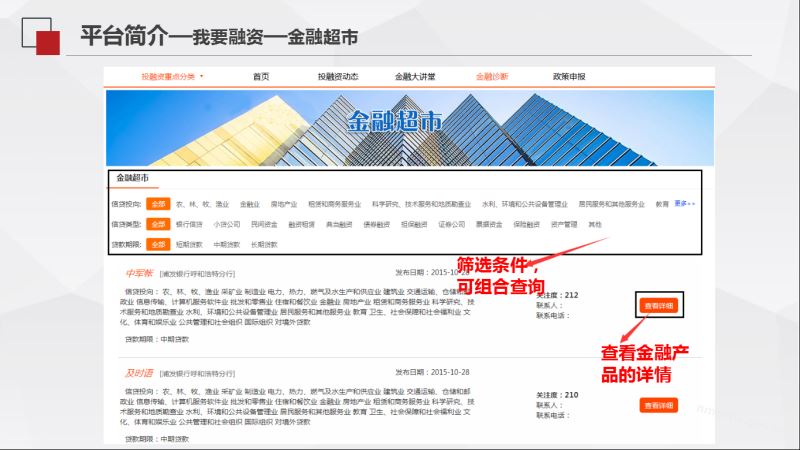800x450 pixels.
Task: Choose 长期贷款 as the 贷款期限
Action: [265, 244]
